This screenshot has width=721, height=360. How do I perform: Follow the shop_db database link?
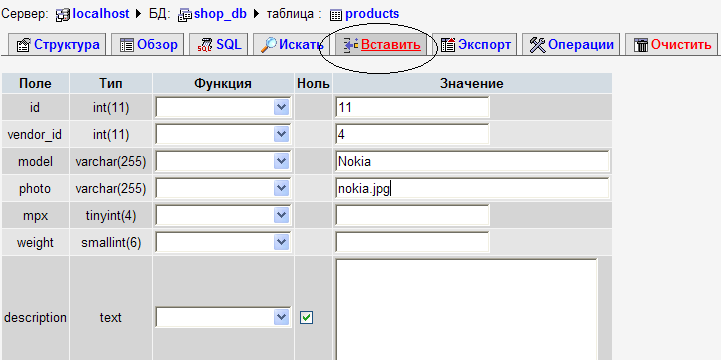pyautogui.click(x=220, y=14)
